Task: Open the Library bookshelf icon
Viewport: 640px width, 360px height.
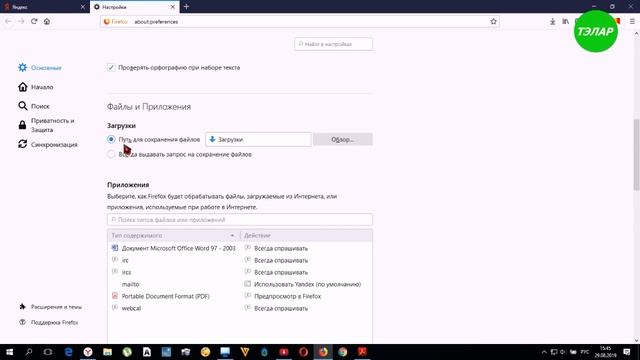Action: coord(565,21)
